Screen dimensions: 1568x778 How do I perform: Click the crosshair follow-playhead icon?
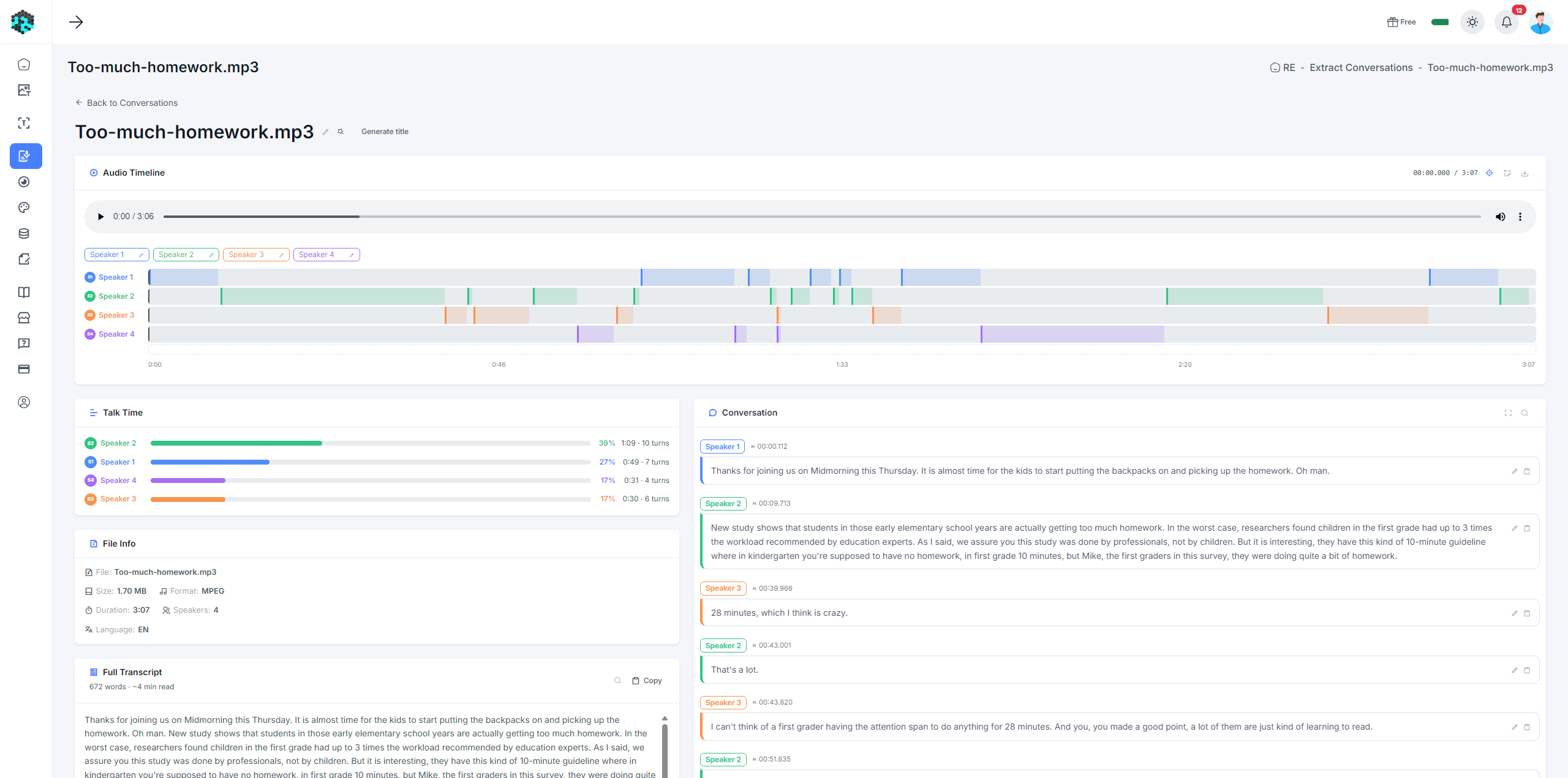[x=1490, y=173]
